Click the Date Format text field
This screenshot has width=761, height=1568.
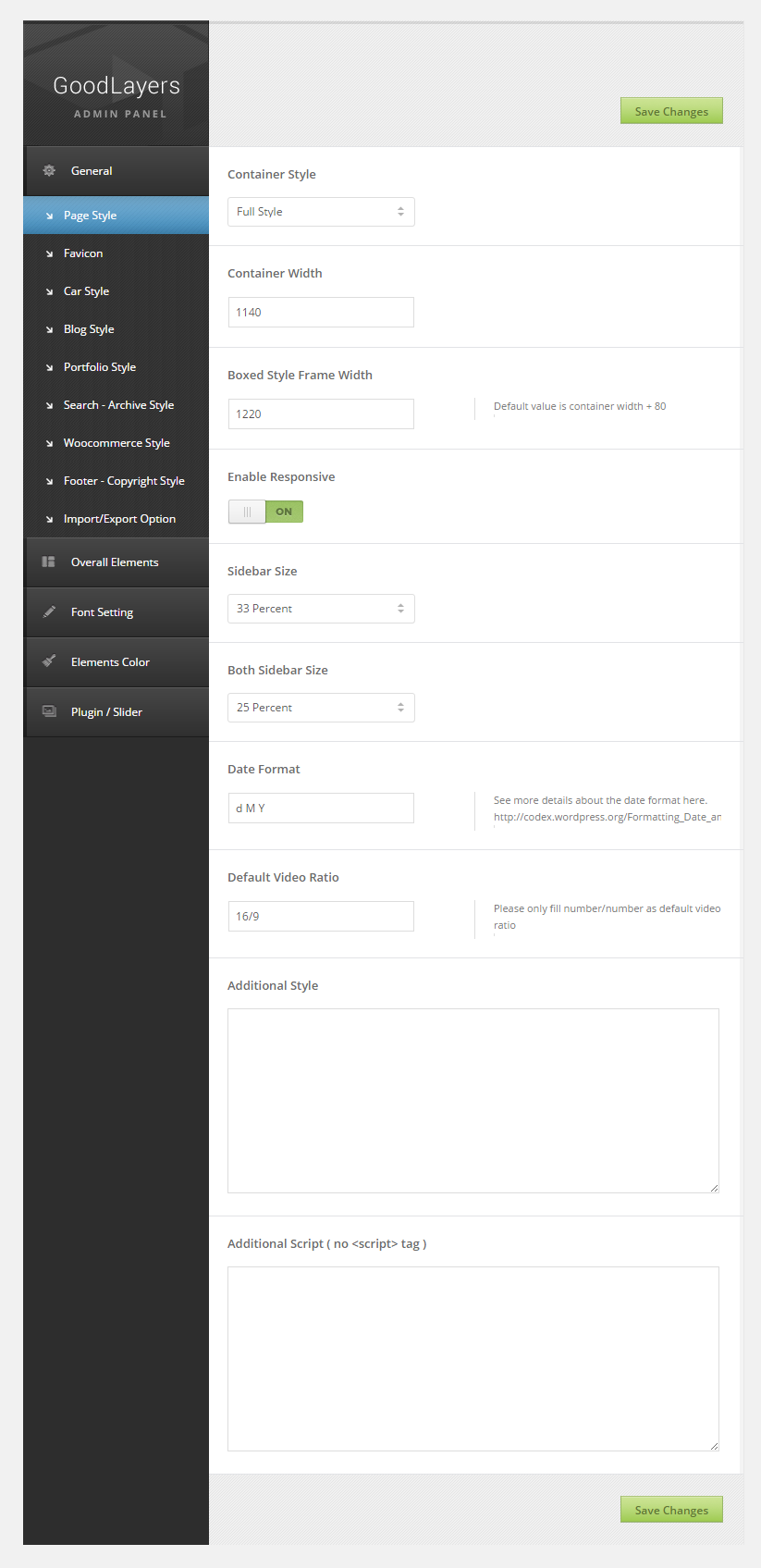pos(321,809)
